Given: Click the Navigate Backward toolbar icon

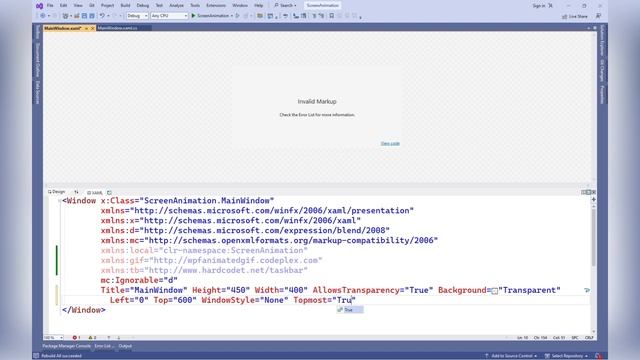Looking at the screenshot, I should pyautogui.click(x=42, y=16).
